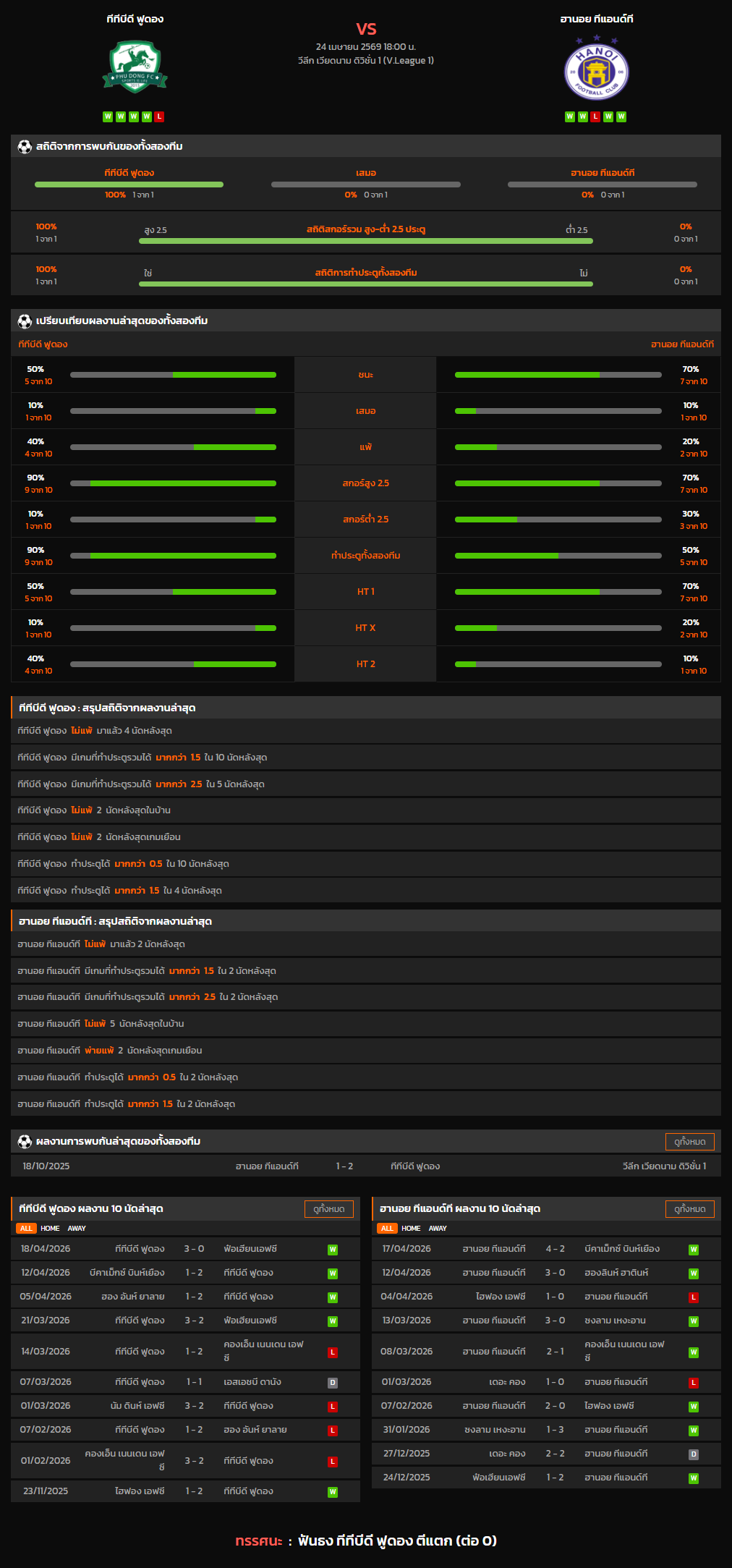
Task: Open view-all button in head-to-head results section
Action: tap(689, 1142)
